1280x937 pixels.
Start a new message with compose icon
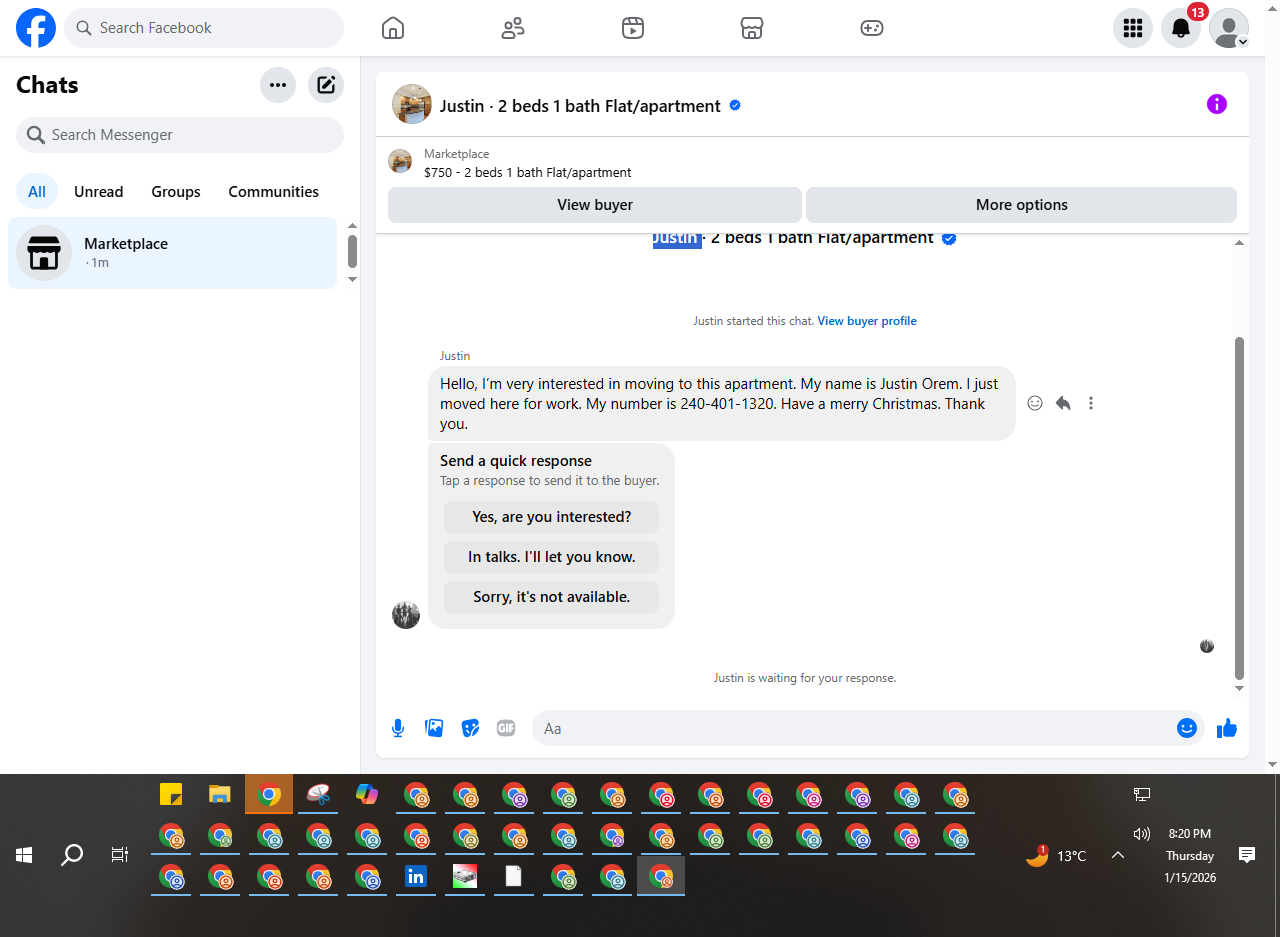click(x=326, y=85)
